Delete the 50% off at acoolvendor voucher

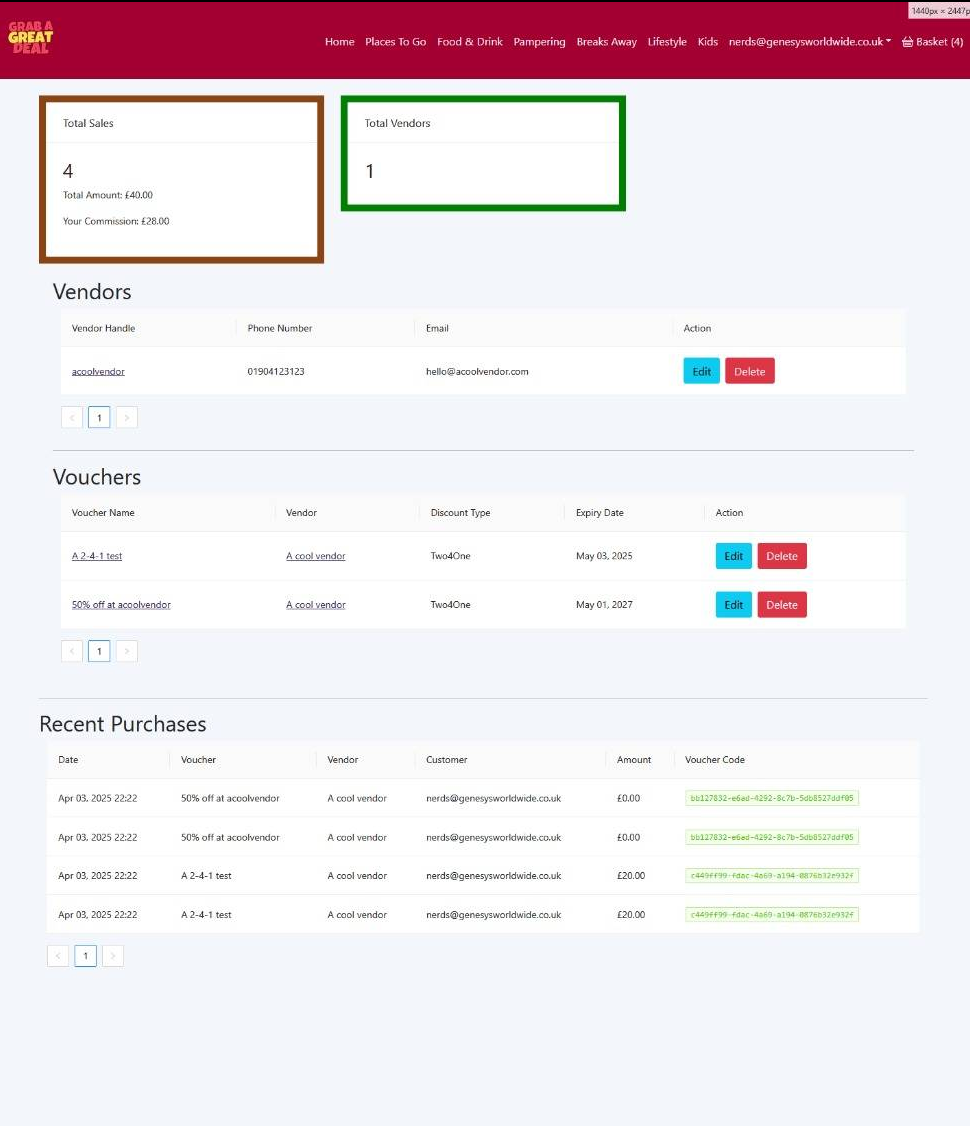pyautogui.click(x=782, y=605)
